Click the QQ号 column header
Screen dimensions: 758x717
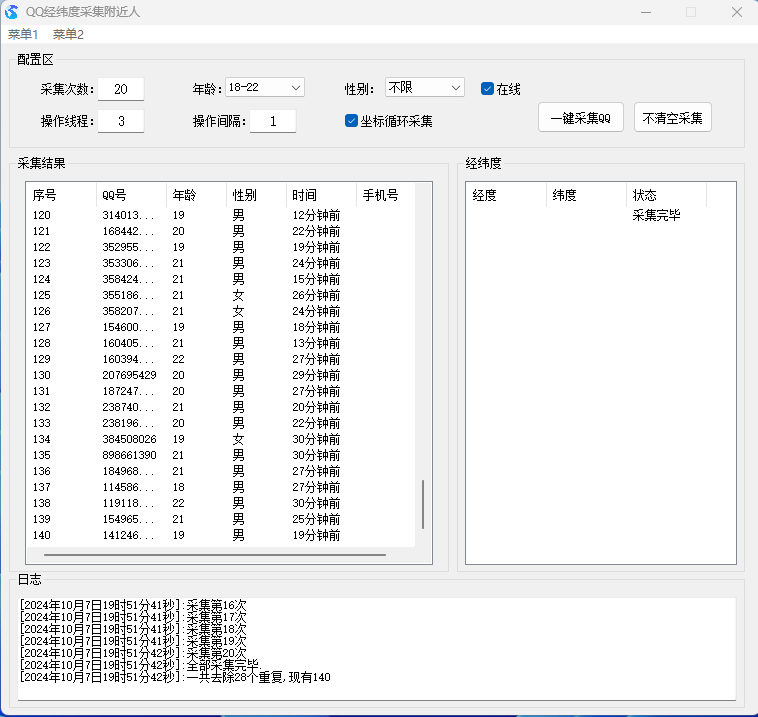[131, 195]
